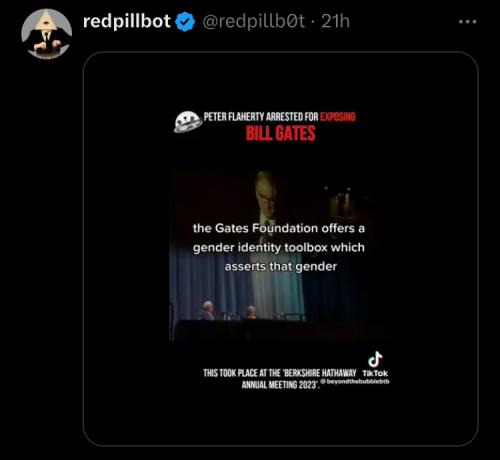Image resolution: width=500 pixels, height=460 pixels.
Task: Select the redpillbot display name
Action: point(127,21)
